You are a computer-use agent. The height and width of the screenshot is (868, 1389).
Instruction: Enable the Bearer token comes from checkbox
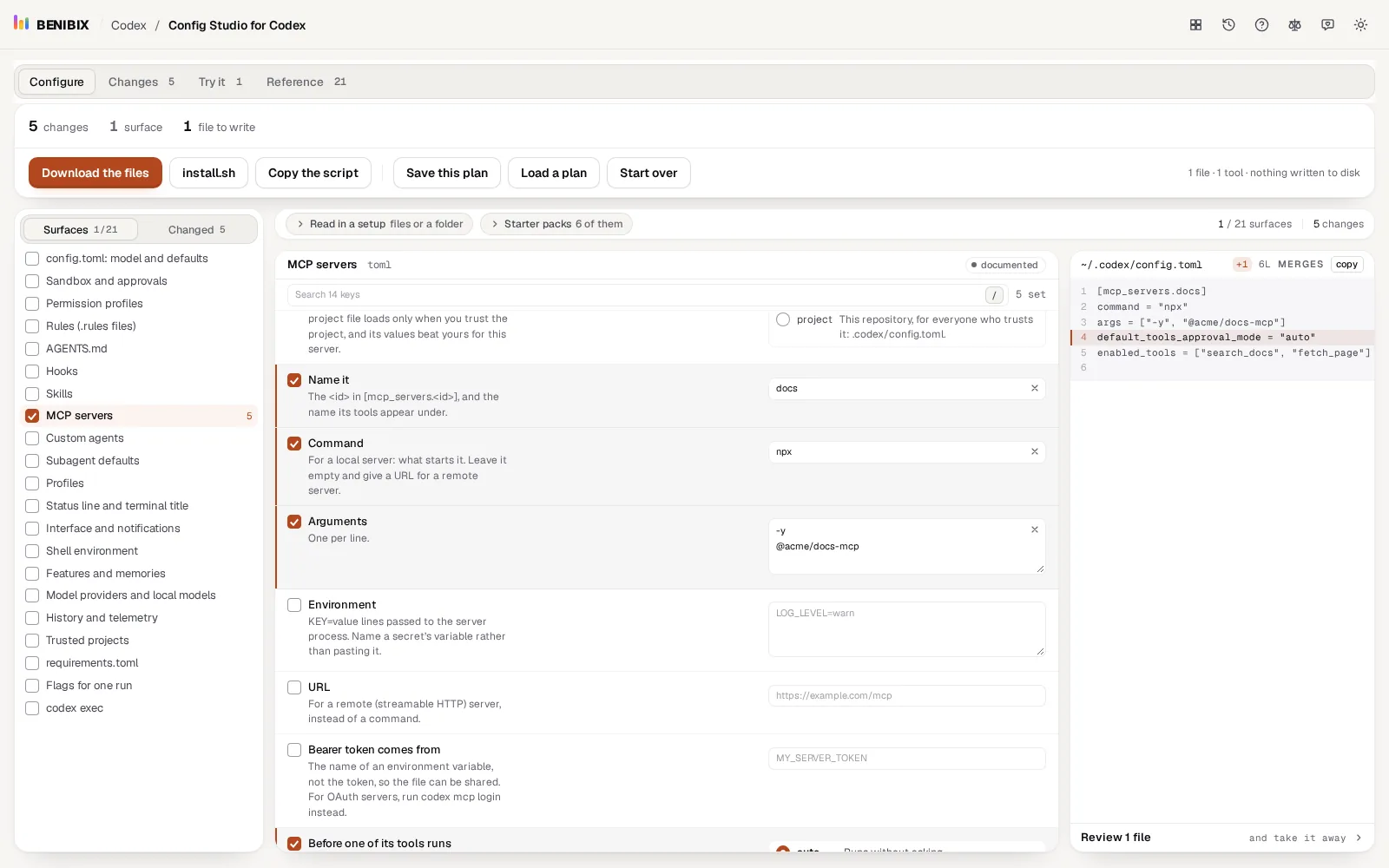[294, 750]
